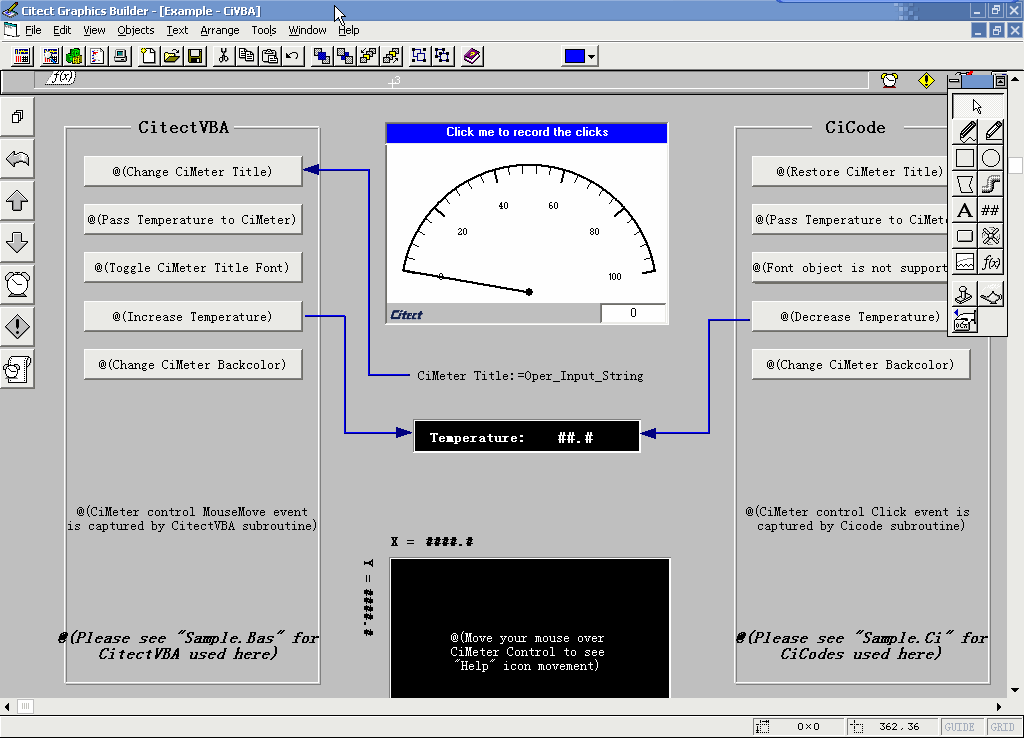Select the Rectangle drawing tool
Screen dimensions: 1024x738
point(965,158)
